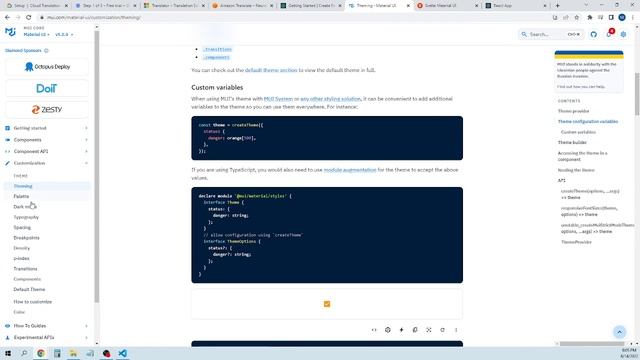Show demo source code icon
The width and height of the screenshot is (640, 360).
(374, 330)
